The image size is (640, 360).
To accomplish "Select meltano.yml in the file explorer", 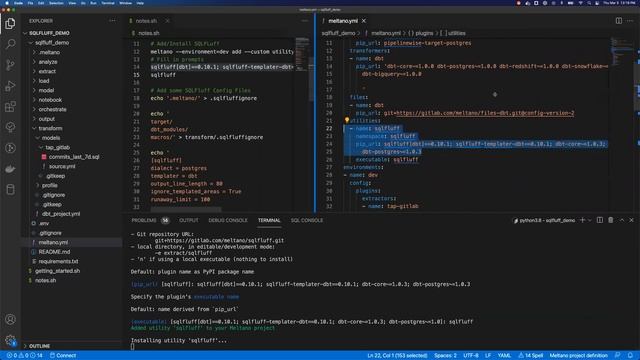I will pos(53,242).
